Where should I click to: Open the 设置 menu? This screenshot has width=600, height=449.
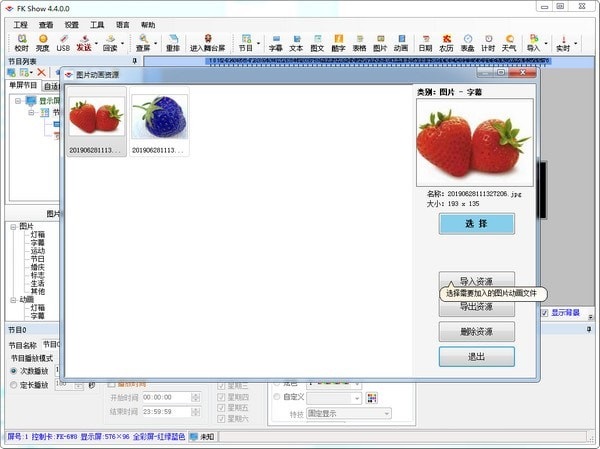(x=72, y=25)
